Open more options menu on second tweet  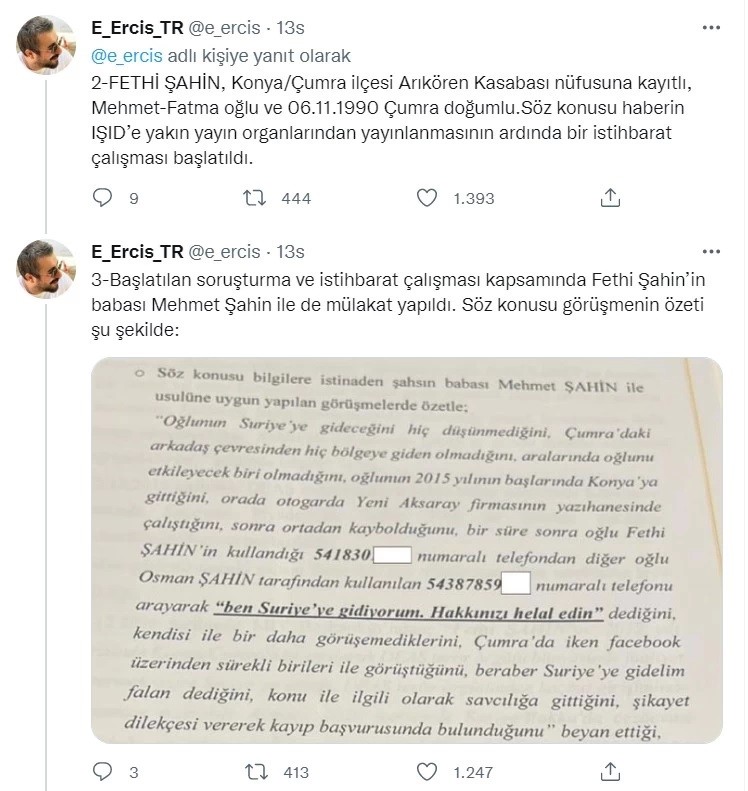[x=711, y=250]
